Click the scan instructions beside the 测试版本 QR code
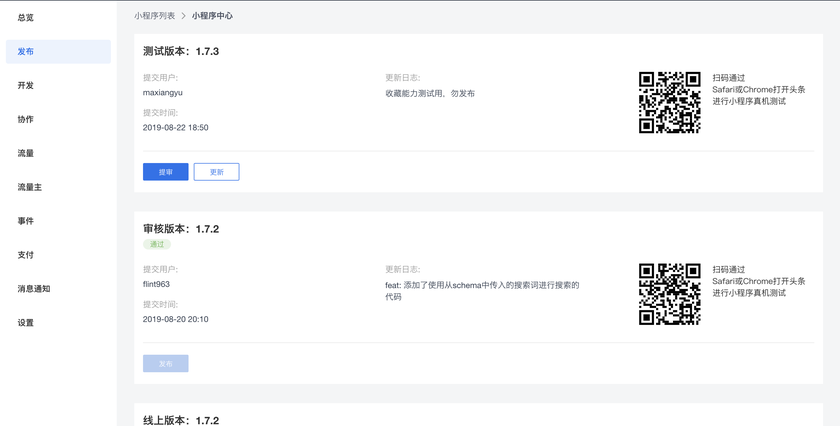840x426 pixels. 759,89
